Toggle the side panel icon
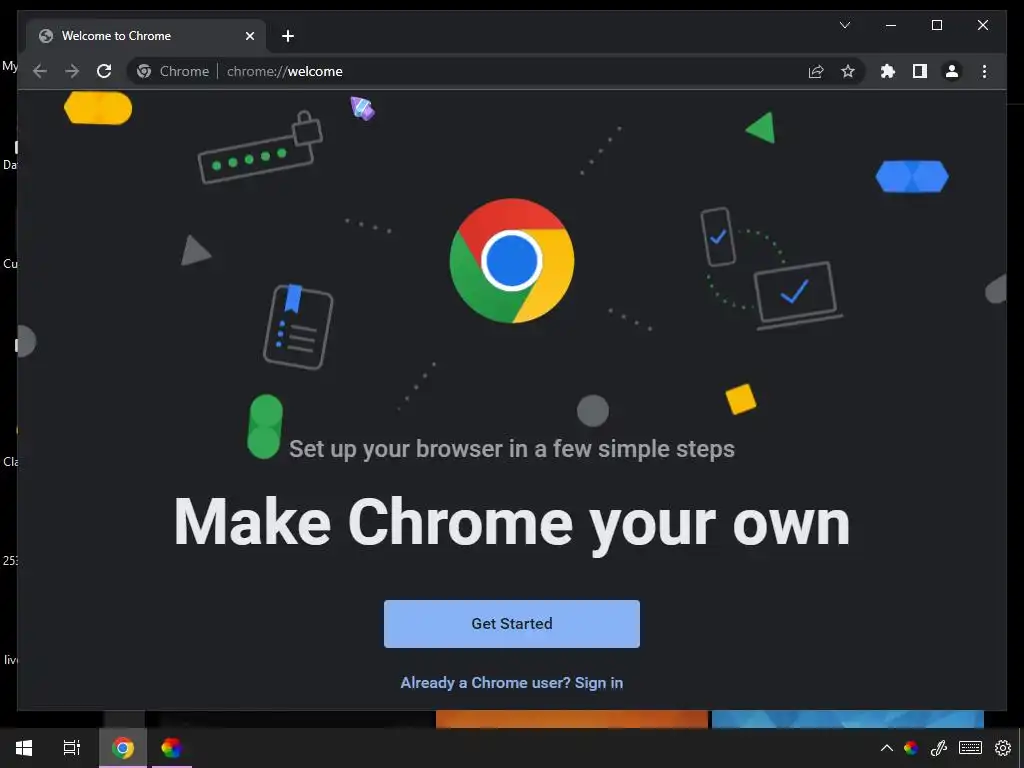This screenshot has height=768, width=1024. 920,71
